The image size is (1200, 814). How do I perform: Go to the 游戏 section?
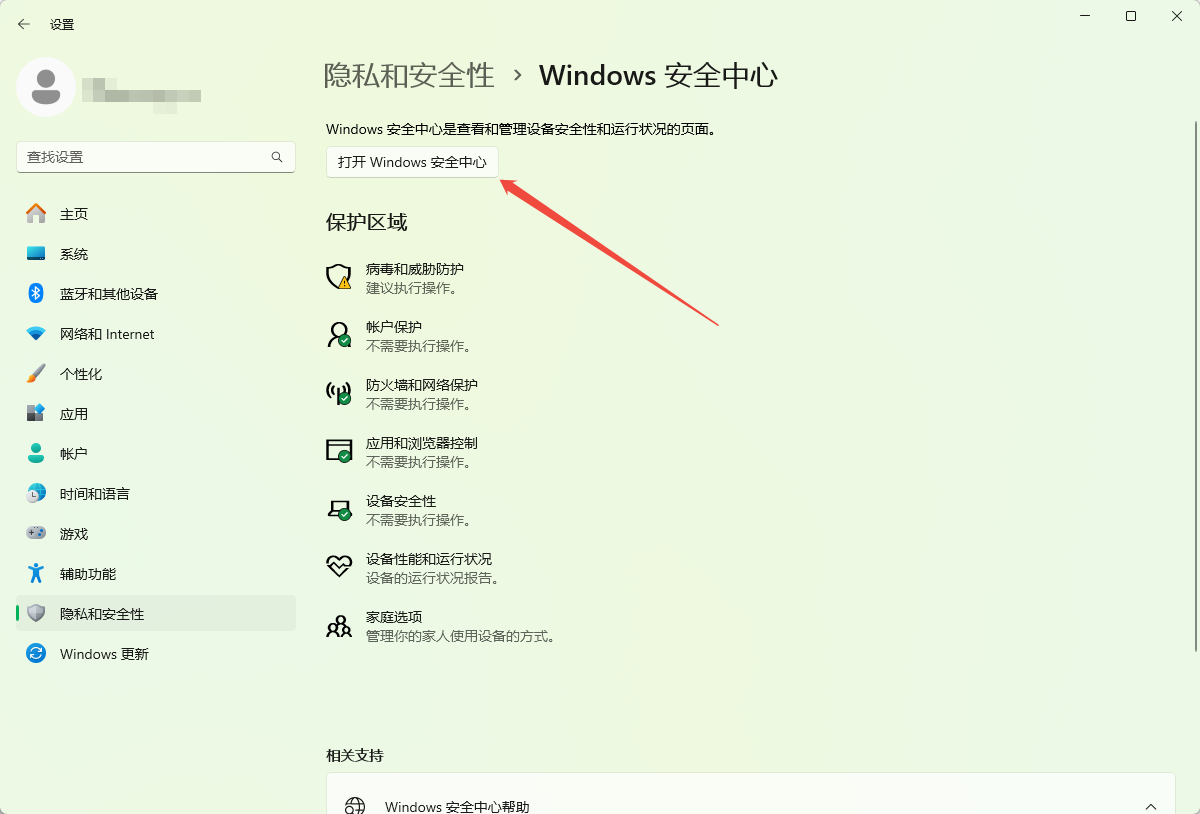[156, 534]
